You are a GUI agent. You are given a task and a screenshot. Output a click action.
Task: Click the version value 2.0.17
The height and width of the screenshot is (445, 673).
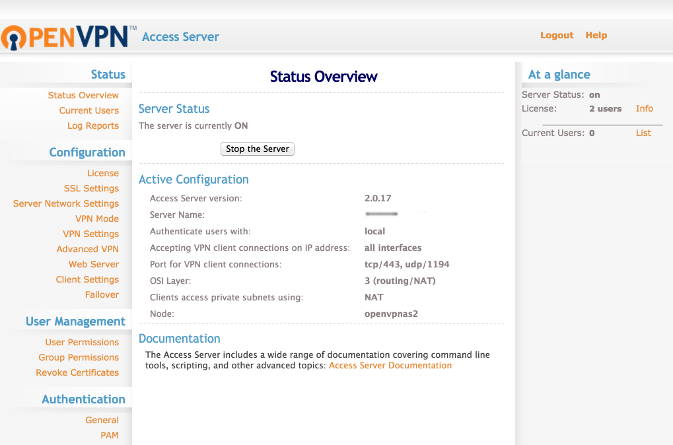point(378,198)
